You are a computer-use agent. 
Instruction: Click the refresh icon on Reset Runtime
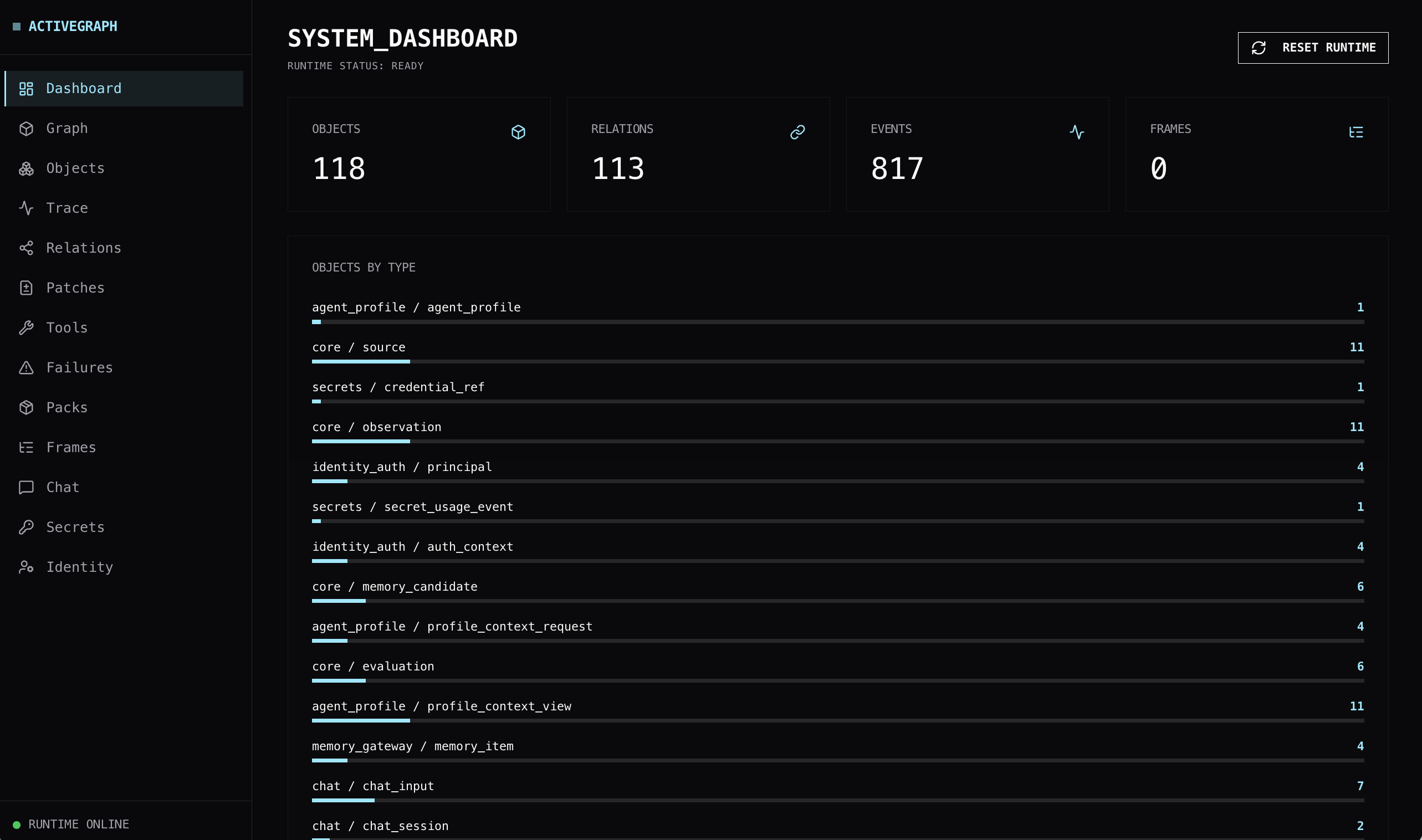tap(1259, 48)
